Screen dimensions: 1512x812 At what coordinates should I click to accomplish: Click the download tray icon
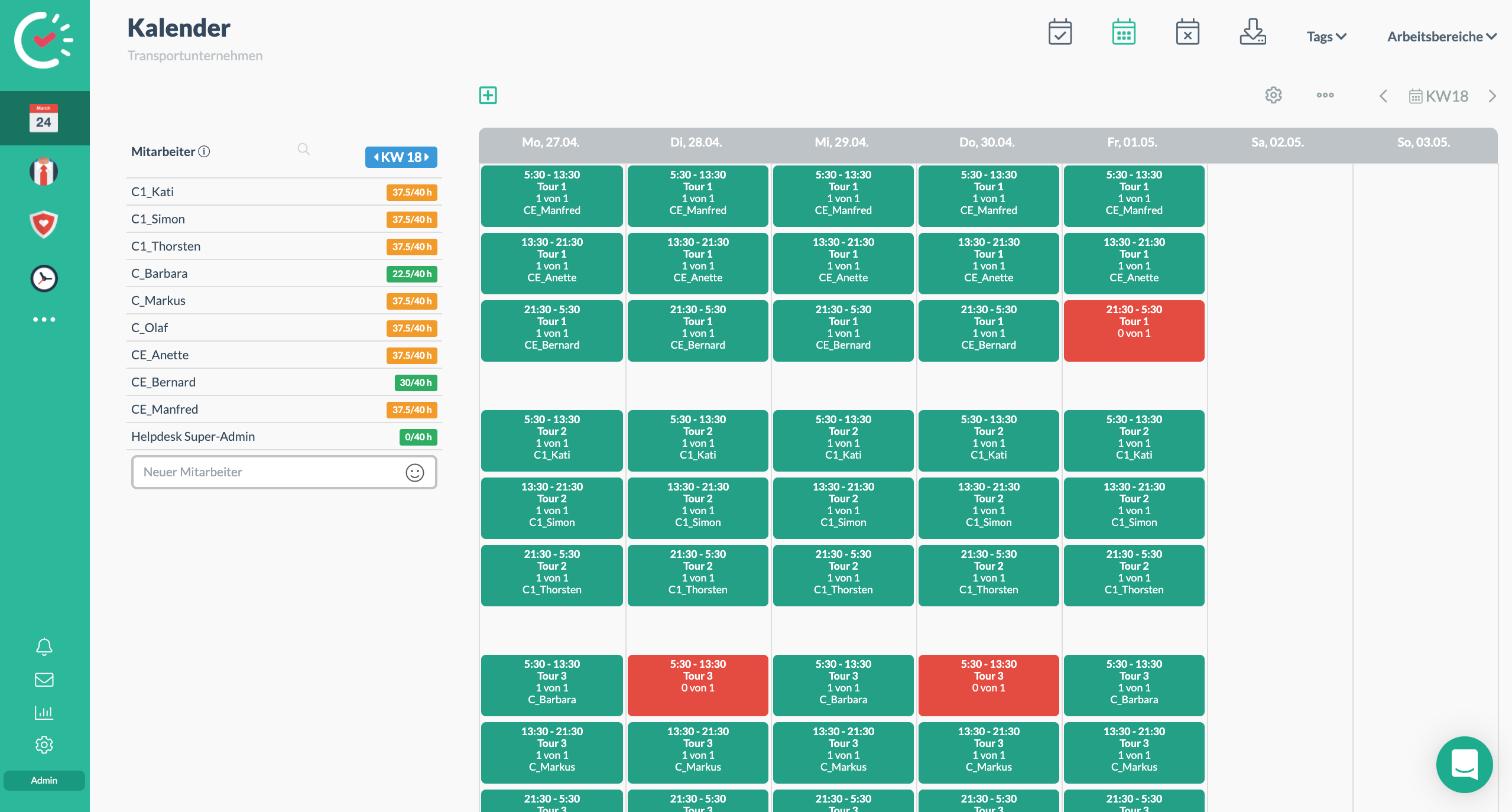(1253, 33)
